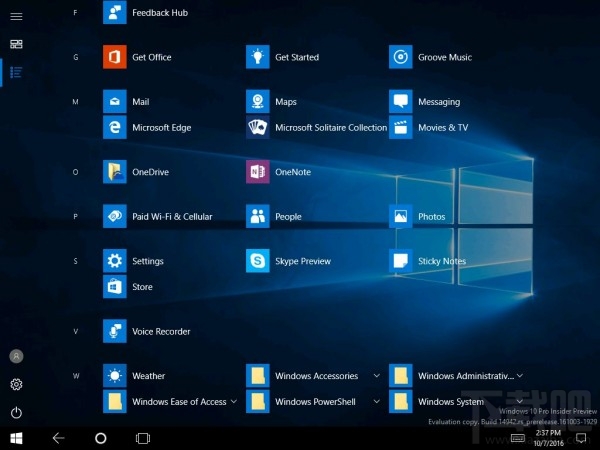Screen dimensions: 600x450
Task: Launch Get Office orange tile
Action: click(x=114, y=57)
